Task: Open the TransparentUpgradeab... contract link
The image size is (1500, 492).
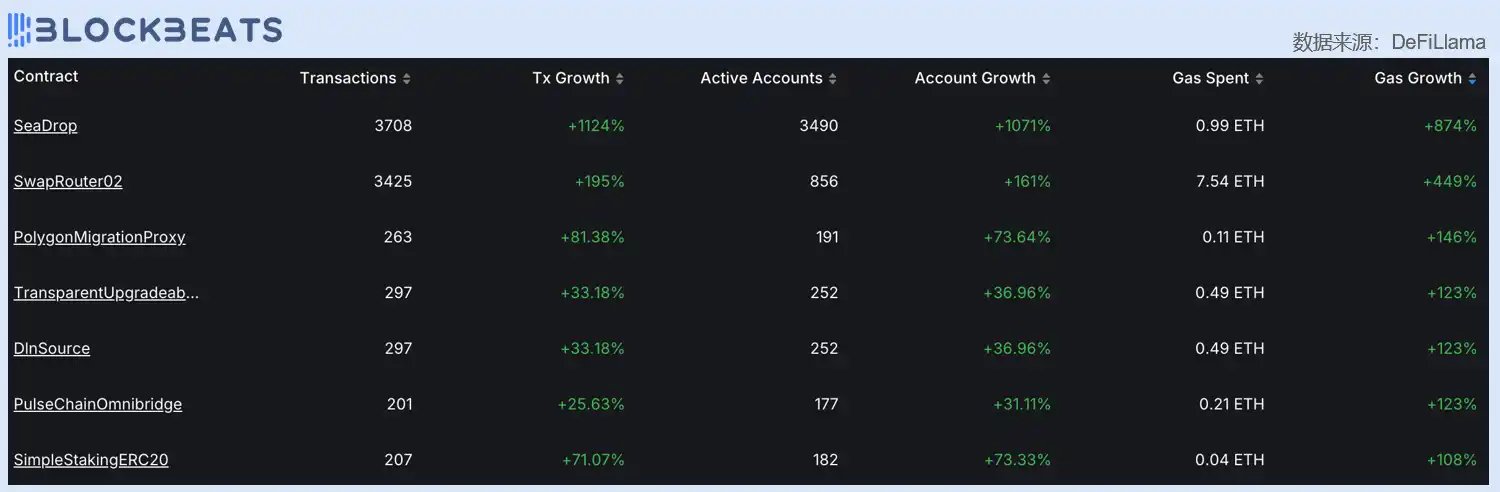Action: click(x=106, y=293)
